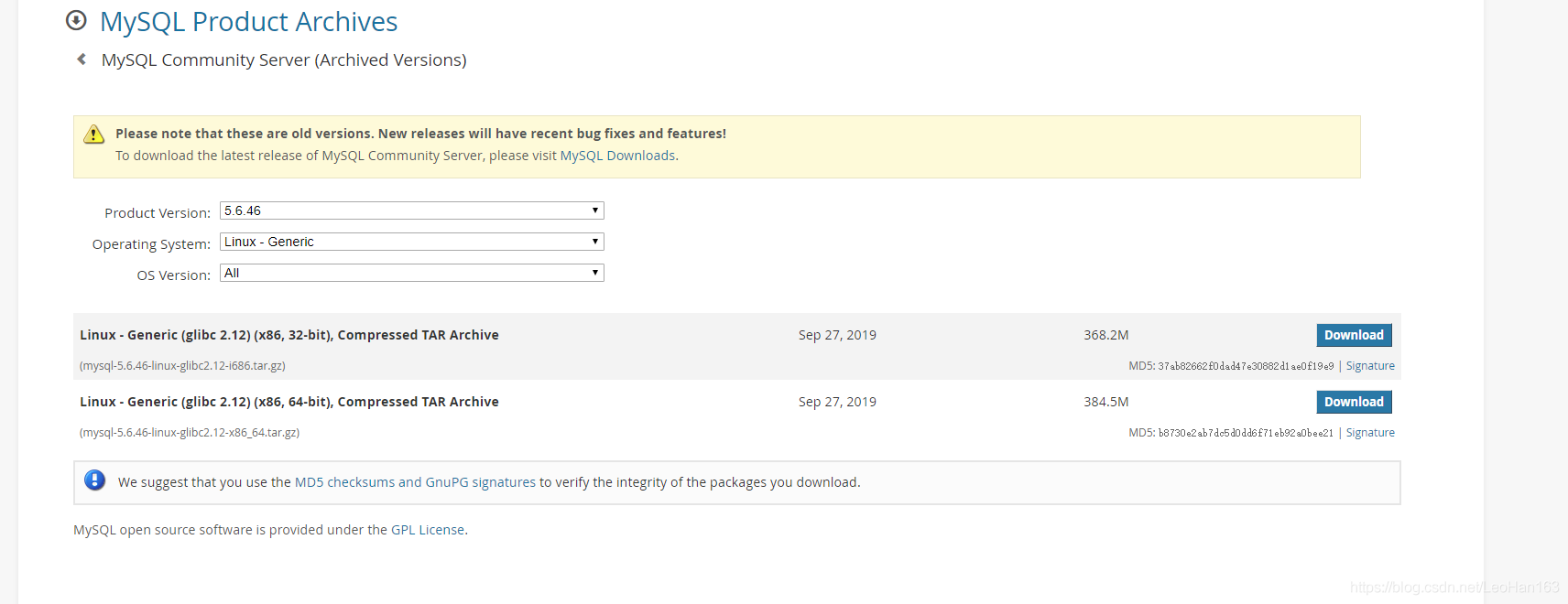Select the 32-bit Compressed TAR Archive title text
The image size is (1568, 604).
click(289, 335)
